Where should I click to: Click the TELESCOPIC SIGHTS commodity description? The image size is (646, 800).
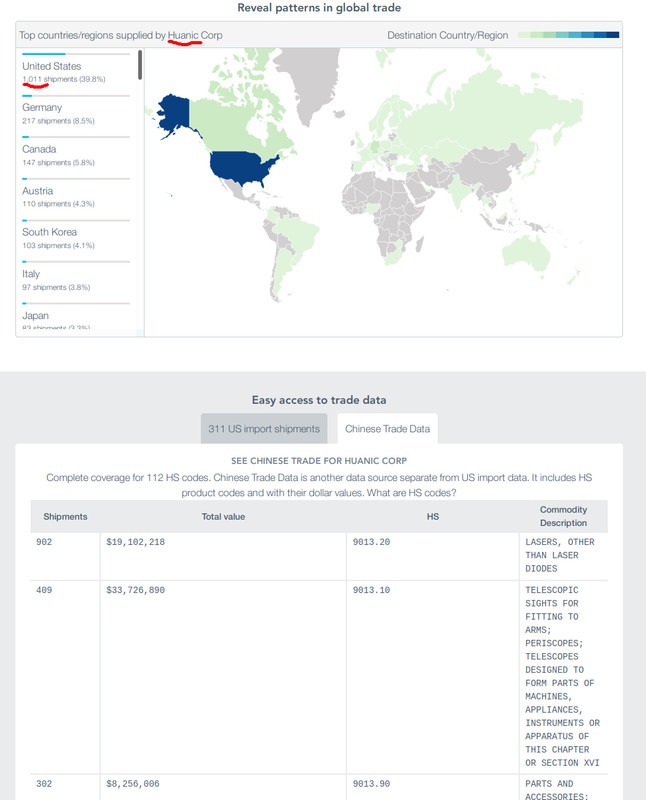pyautogui.click(x=562, y=676)
